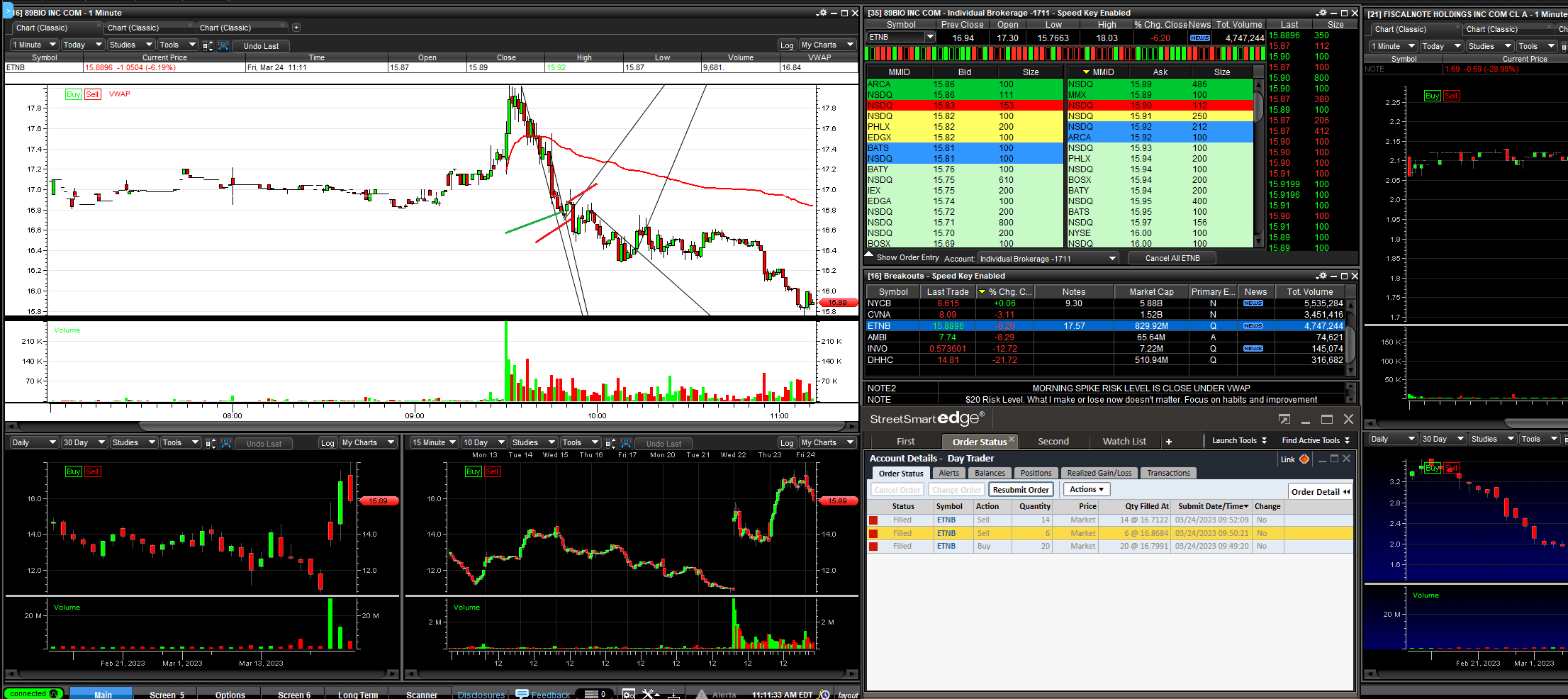This screenshot has width=1568, height=699.
Task: Click the Resubmit Order button
Action: (x=1020, y=490)
